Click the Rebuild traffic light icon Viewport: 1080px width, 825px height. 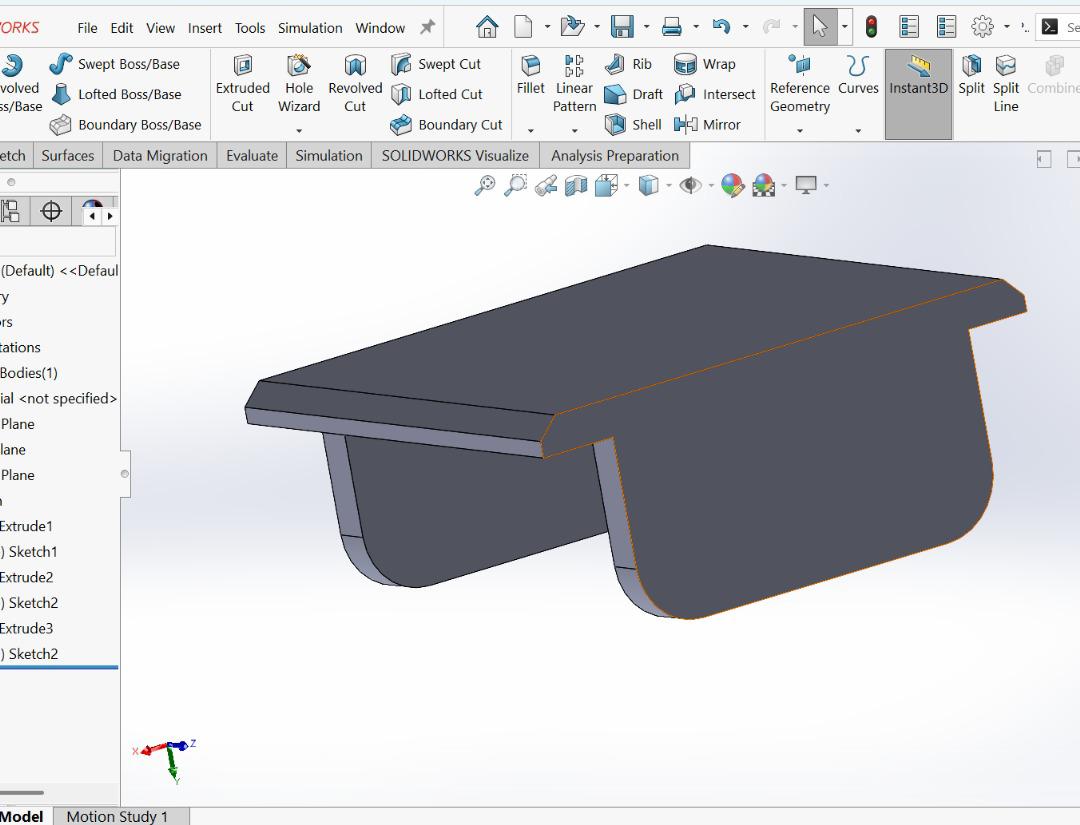tap(871, 28)
